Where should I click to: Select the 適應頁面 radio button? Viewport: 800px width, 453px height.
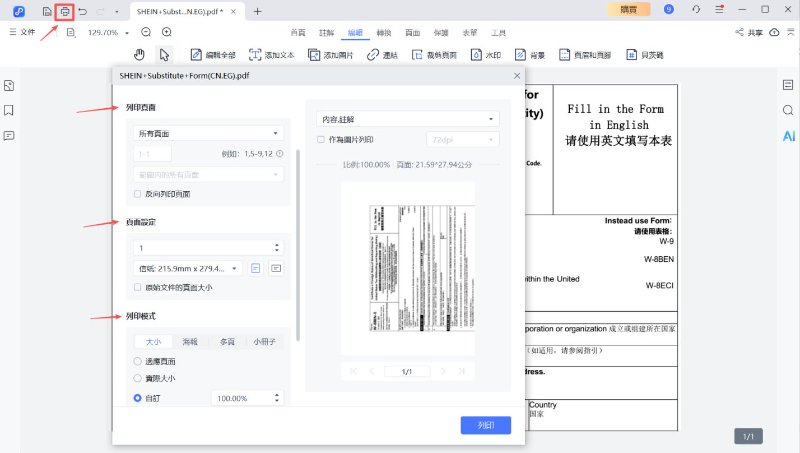[x=138, y=361]
